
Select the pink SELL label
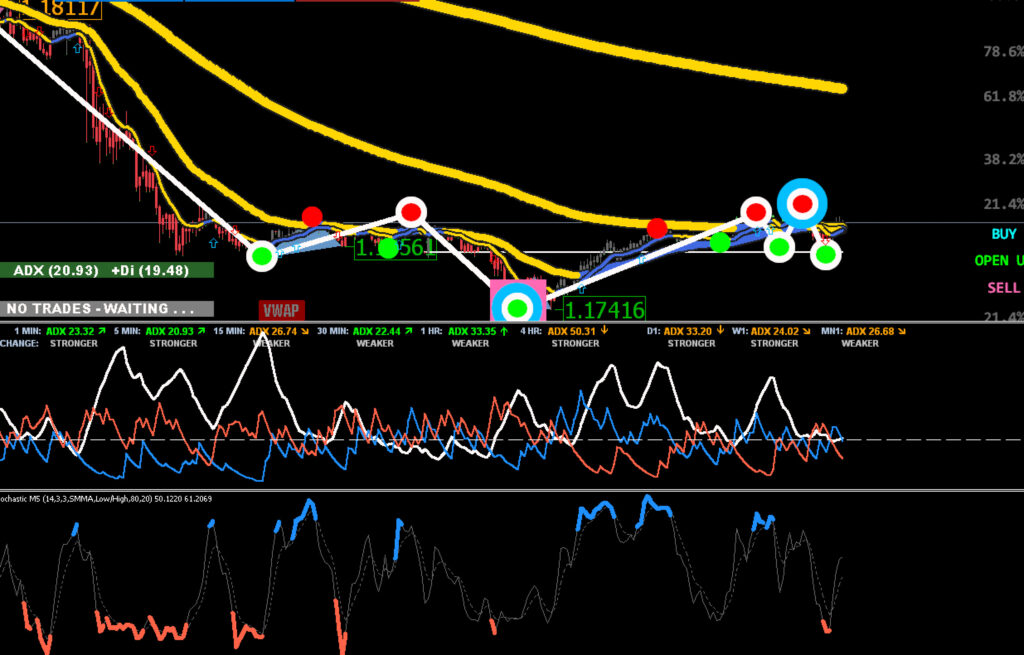point(1004,288)
